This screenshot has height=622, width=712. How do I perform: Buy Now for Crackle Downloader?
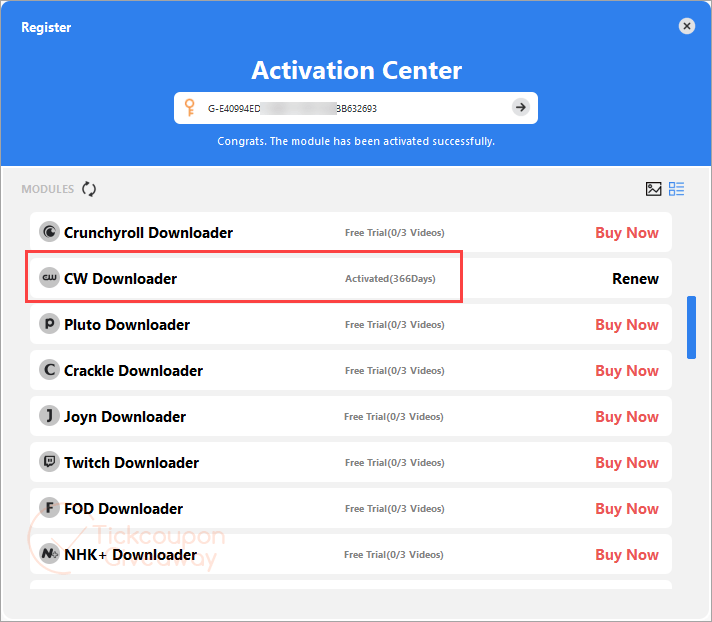[x=627, y=370]
